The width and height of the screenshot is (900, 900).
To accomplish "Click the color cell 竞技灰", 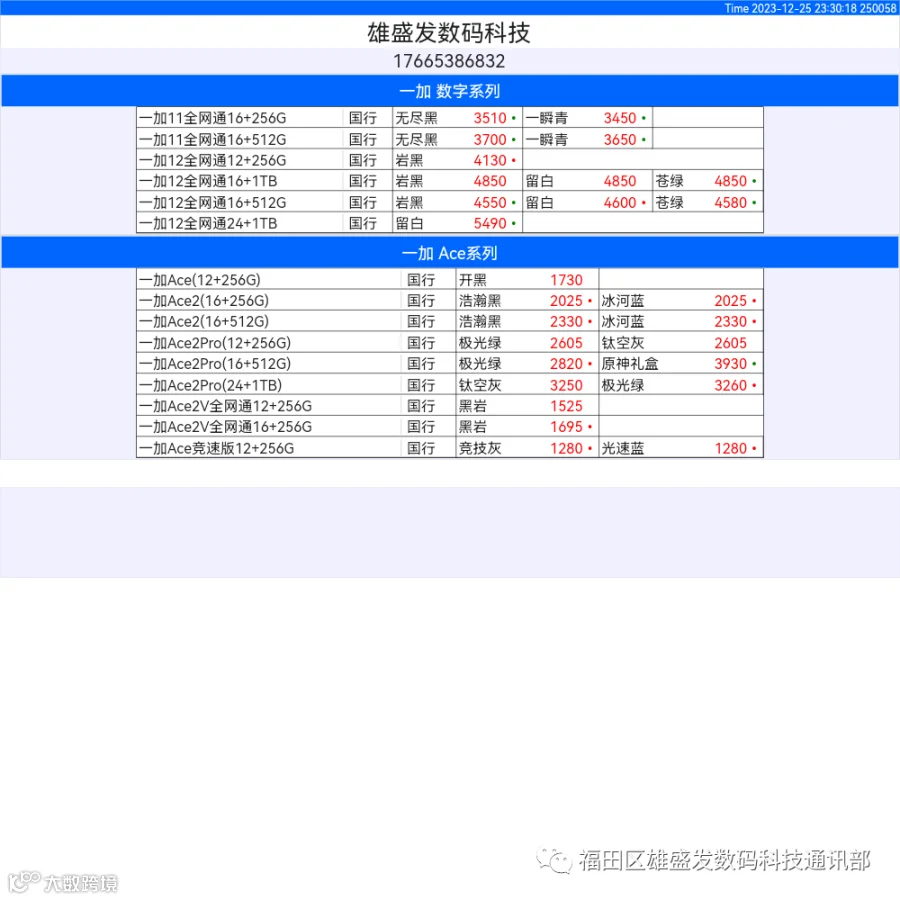I will click(x=480, y=448).
